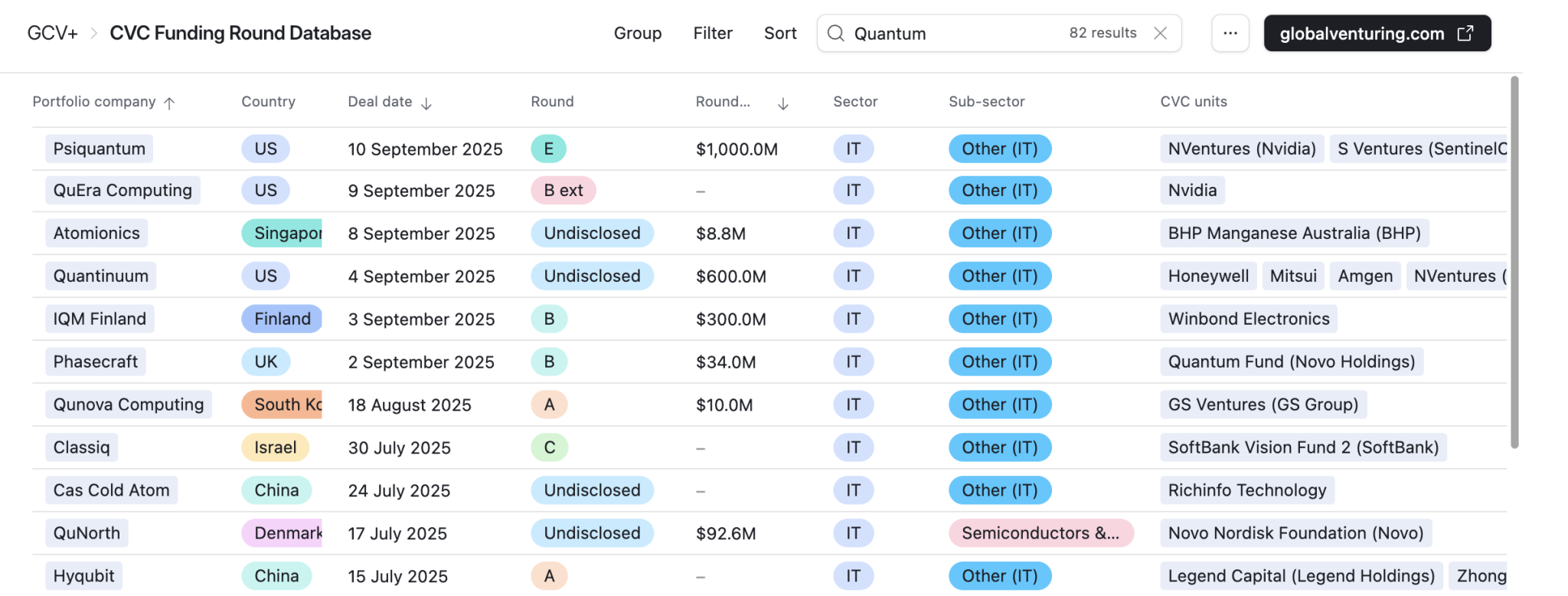Click in the Quantum search field
Viewport: 1568px width, 596px height.
point(957,33)
